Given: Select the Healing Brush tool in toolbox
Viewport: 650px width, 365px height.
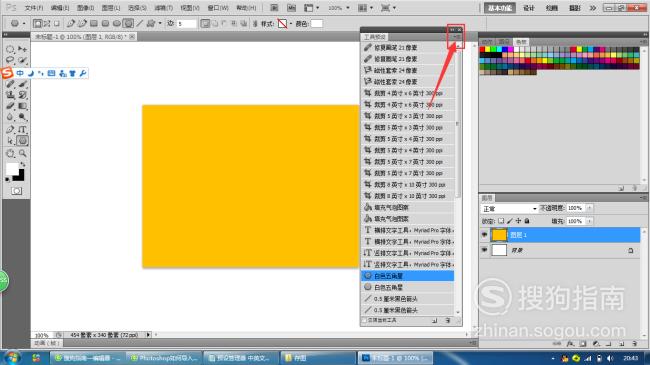Looking at the screenshot, I should click(10, 84).
